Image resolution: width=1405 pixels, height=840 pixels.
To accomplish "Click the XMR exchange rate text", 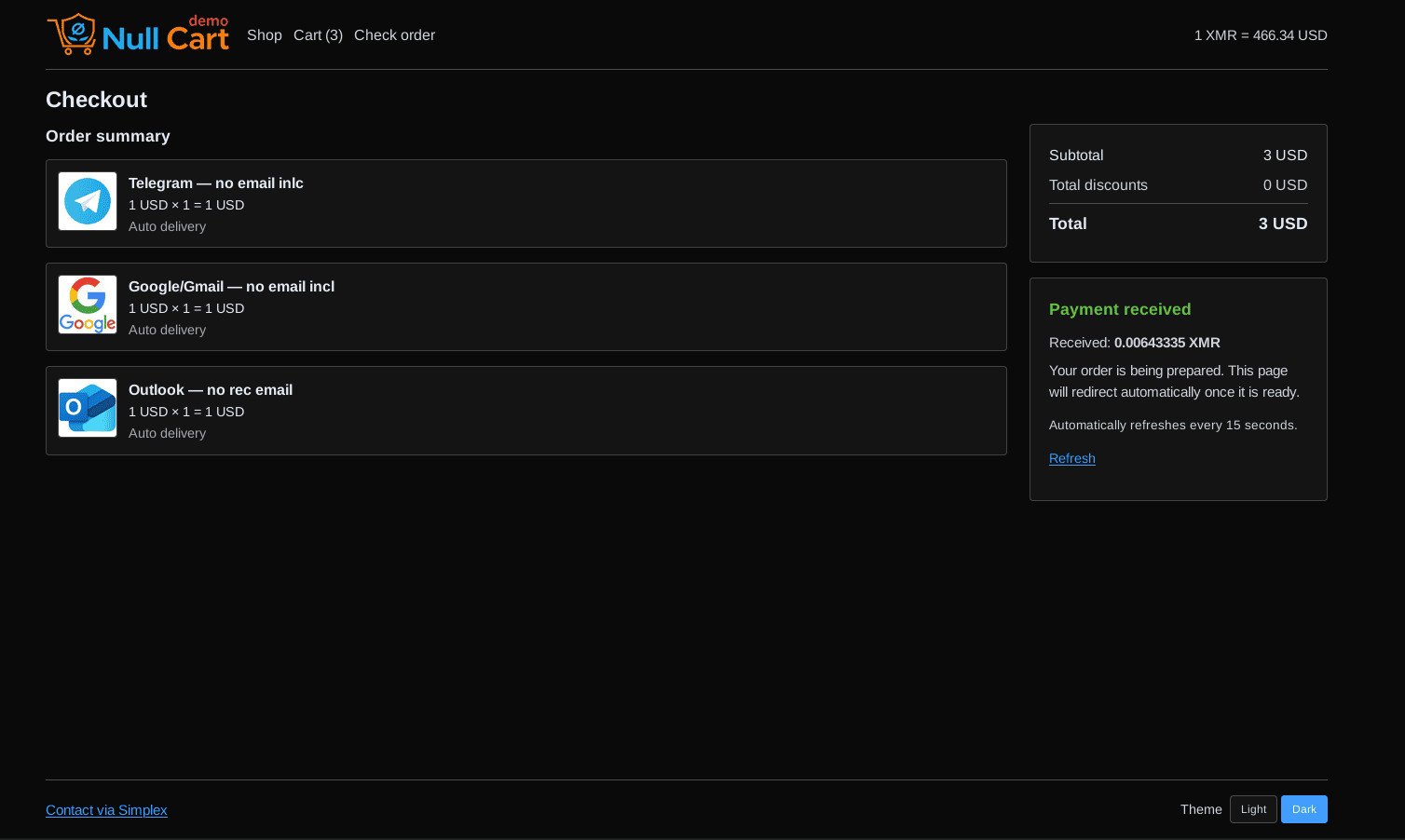I will pyautogui.click(x=1261, y=35).
